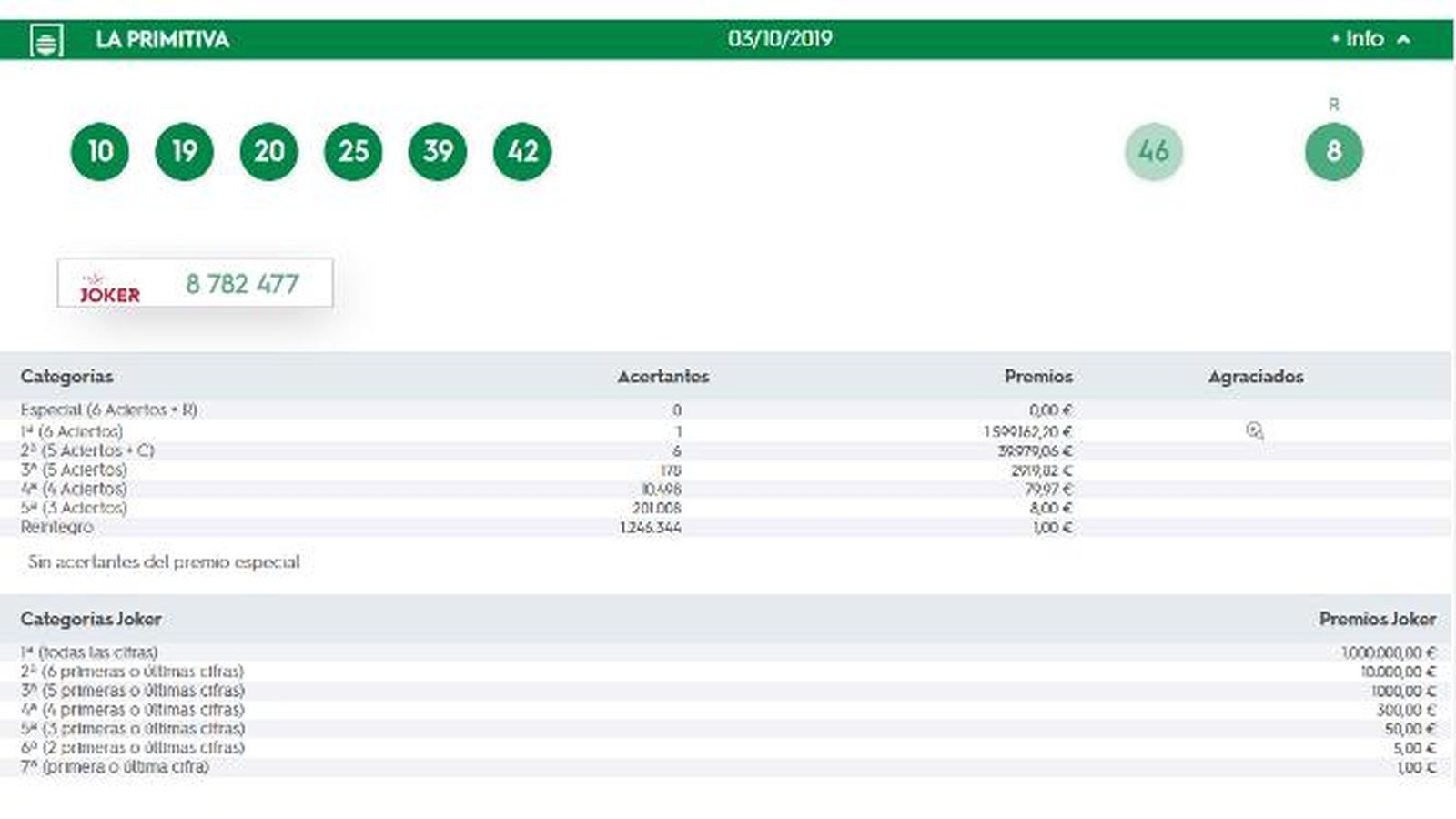Click the number 25 ball

click(x=353, y=151)
